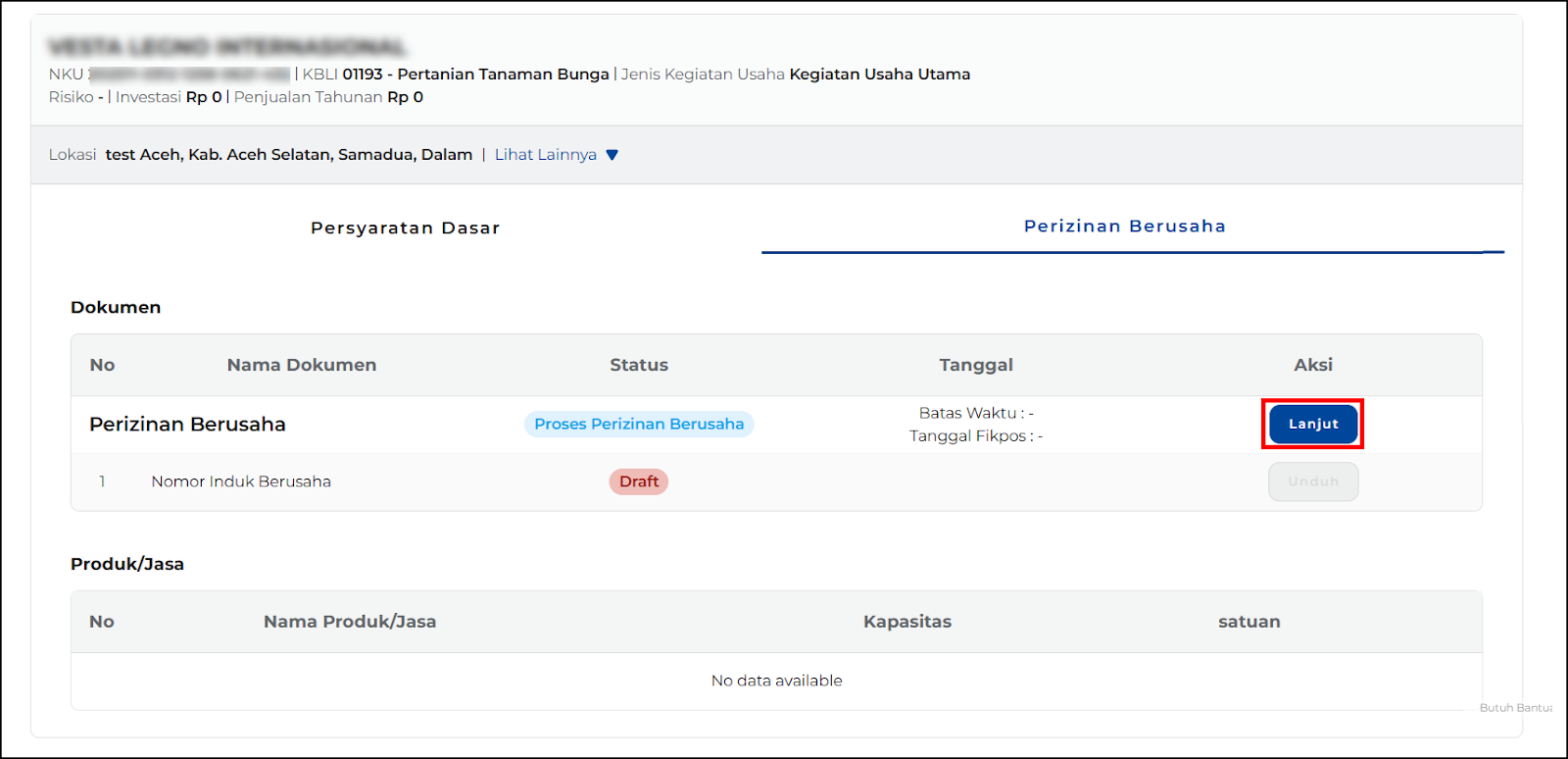Switch to the Persyaratan Dasar tab

coord(405,228)
